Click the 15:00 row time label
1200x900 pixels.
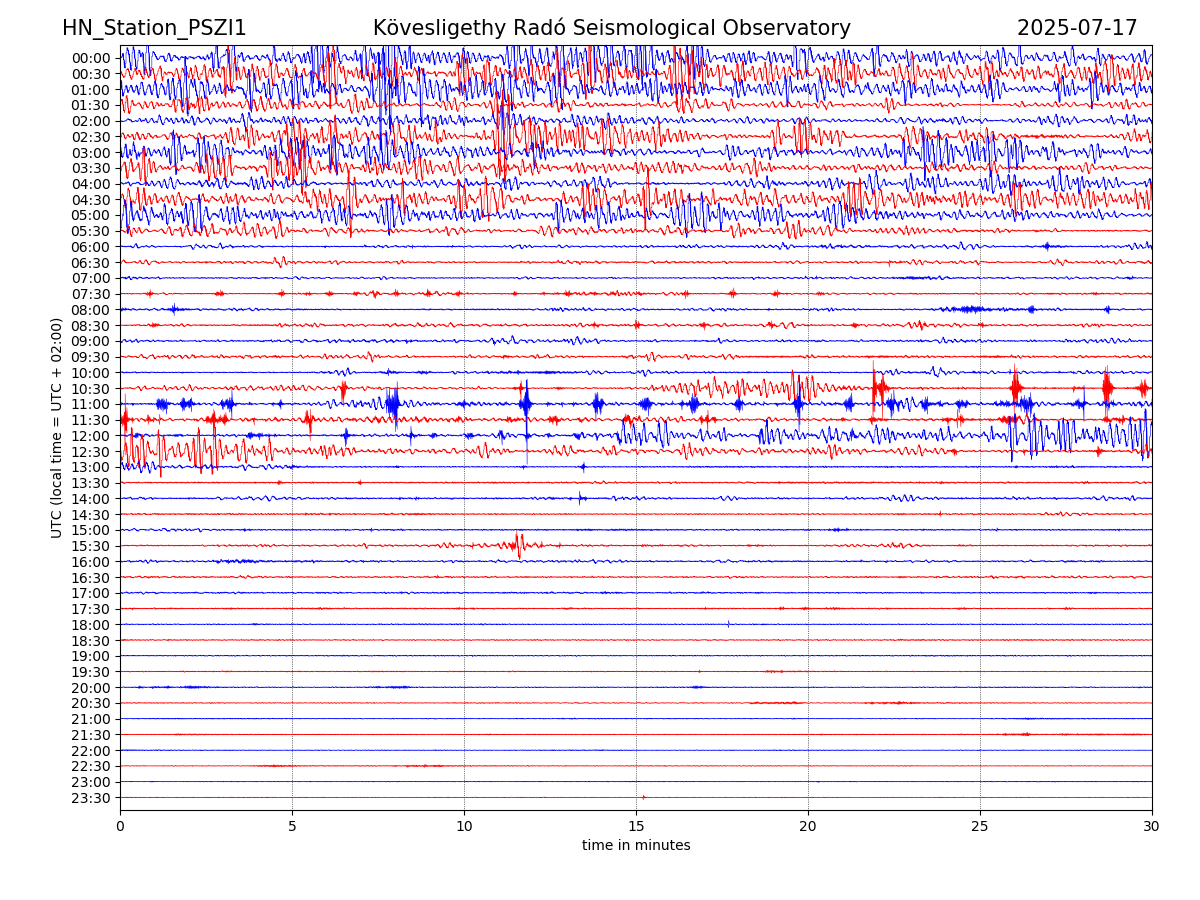coord(91,530)
